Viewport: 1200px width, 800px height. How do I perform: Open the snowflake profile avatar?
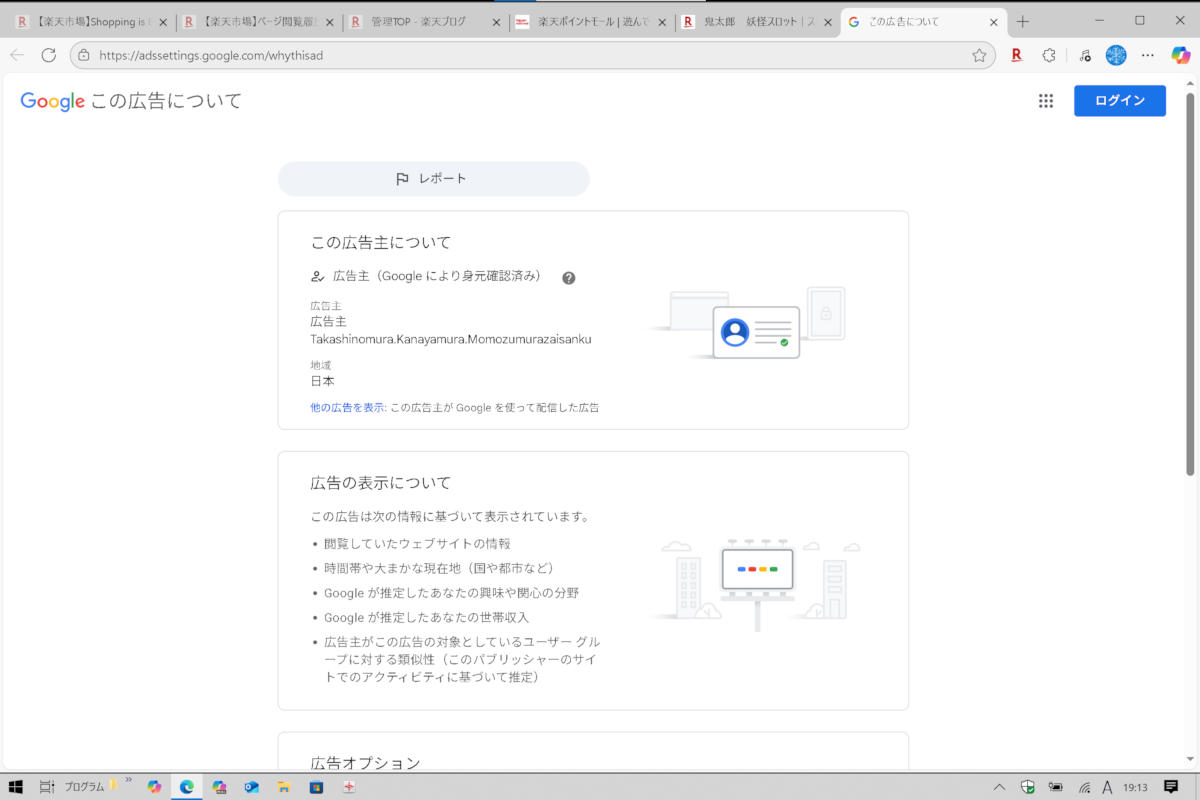(1116, 56)
